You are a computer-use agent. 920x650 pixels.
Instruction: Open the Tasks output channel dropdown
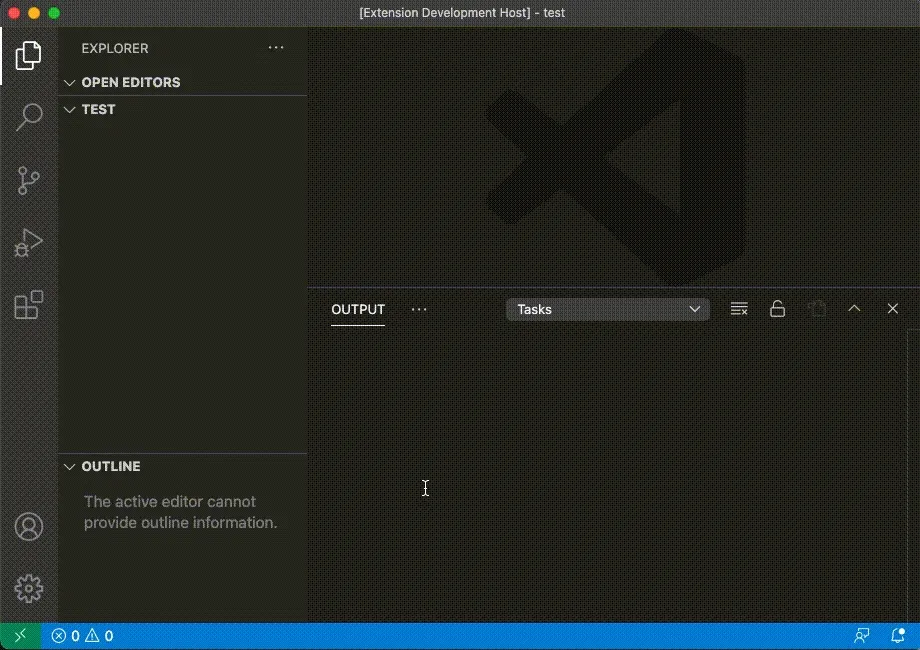click(x=608, y=309)
